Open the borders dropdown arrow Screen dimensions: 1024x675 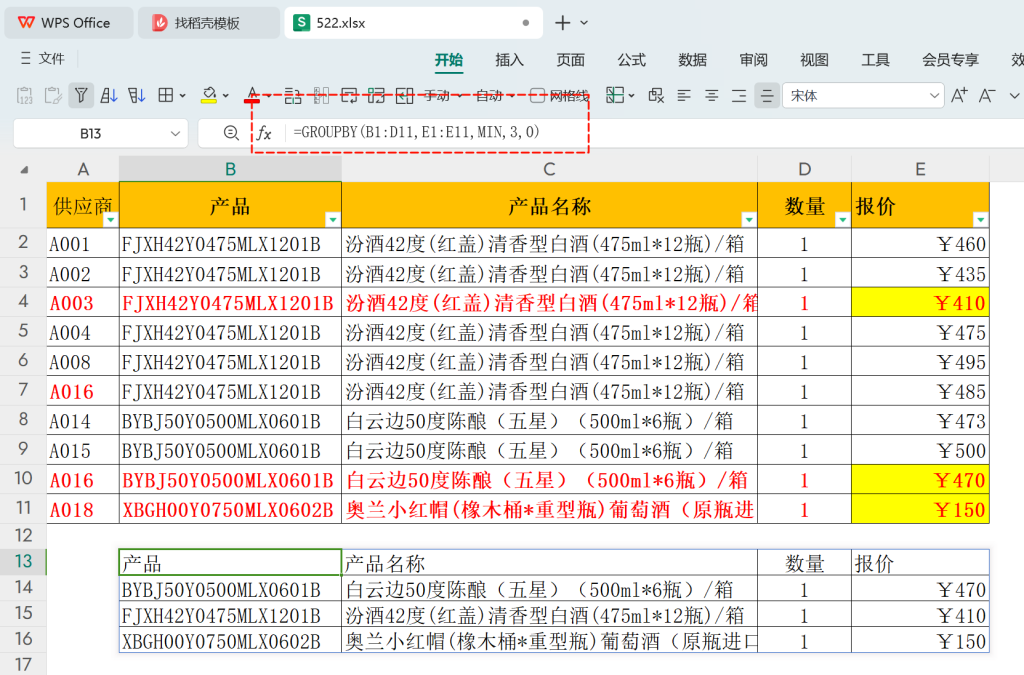tap(182, 96)
